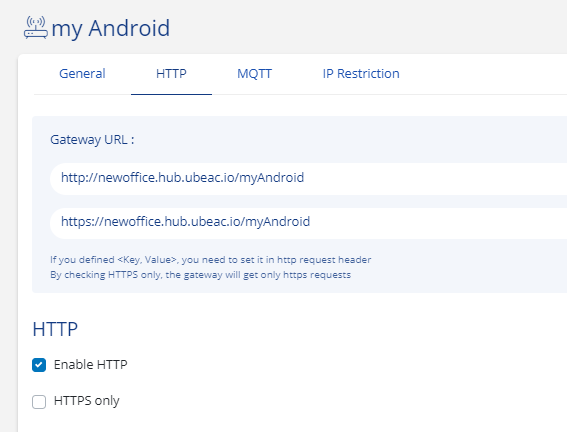Click the HTTPS only label text
This screenshot has height=432, width=567.
tap(86, 401)
